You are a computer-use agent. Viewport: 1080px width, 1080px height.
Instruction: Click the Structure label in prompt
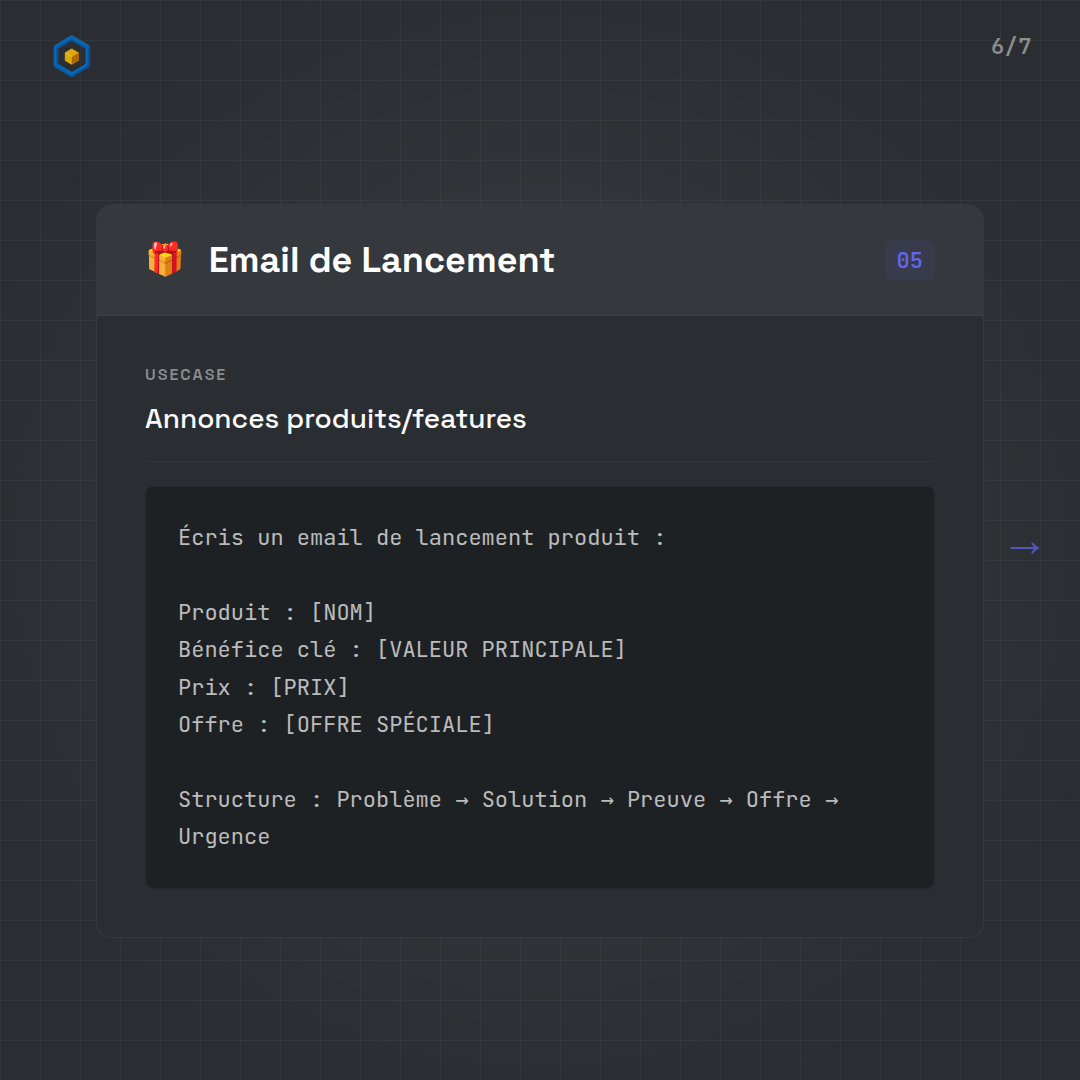pyautogui.click(x=237, y=800)
